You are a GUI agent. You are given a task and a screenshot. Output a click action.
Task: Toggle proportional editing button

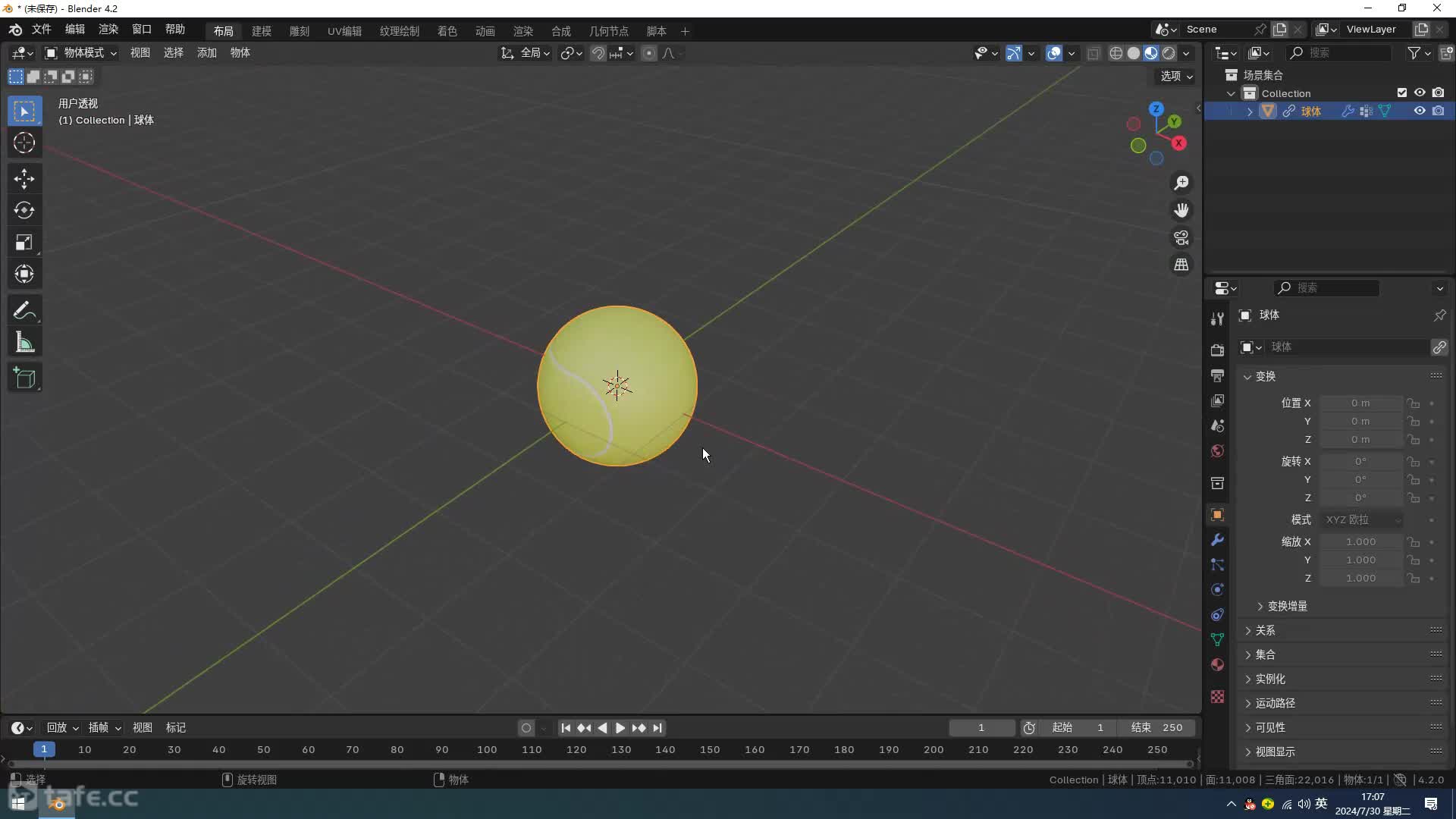649,53
